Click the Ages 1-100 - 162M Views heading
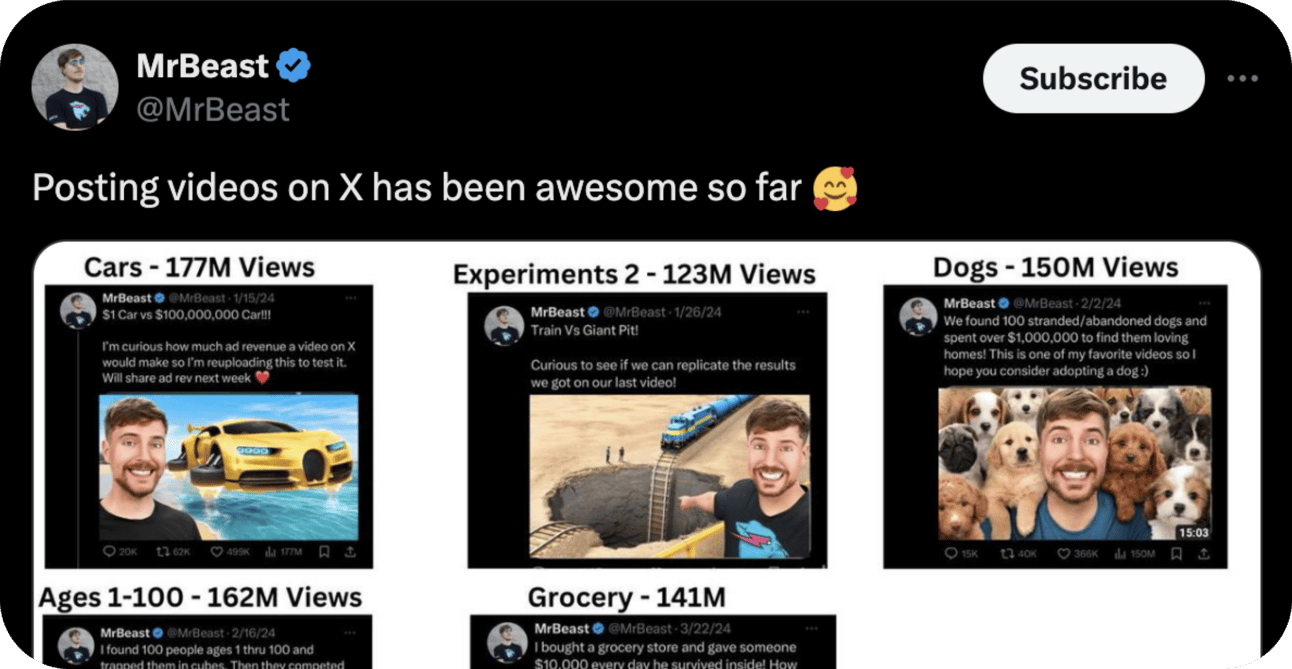Screen dimensions: 1292x669 click(200, 597)
